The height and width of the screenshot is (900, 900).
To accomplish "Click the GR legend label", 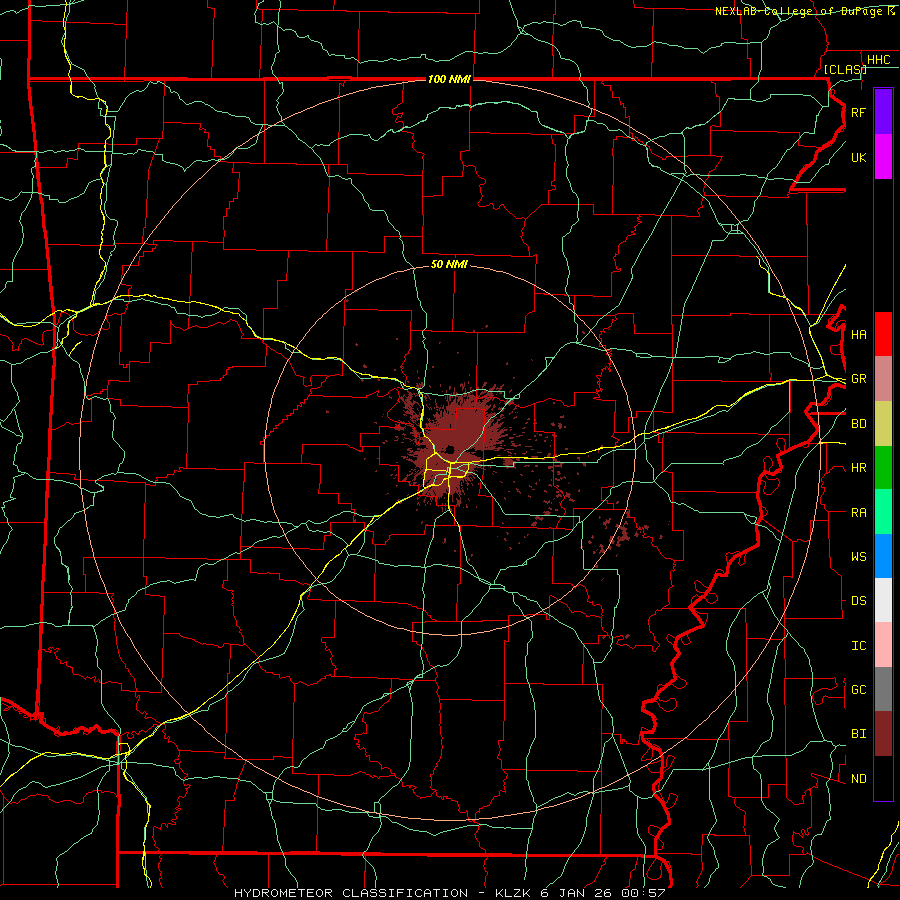I will tap(858, 379).
